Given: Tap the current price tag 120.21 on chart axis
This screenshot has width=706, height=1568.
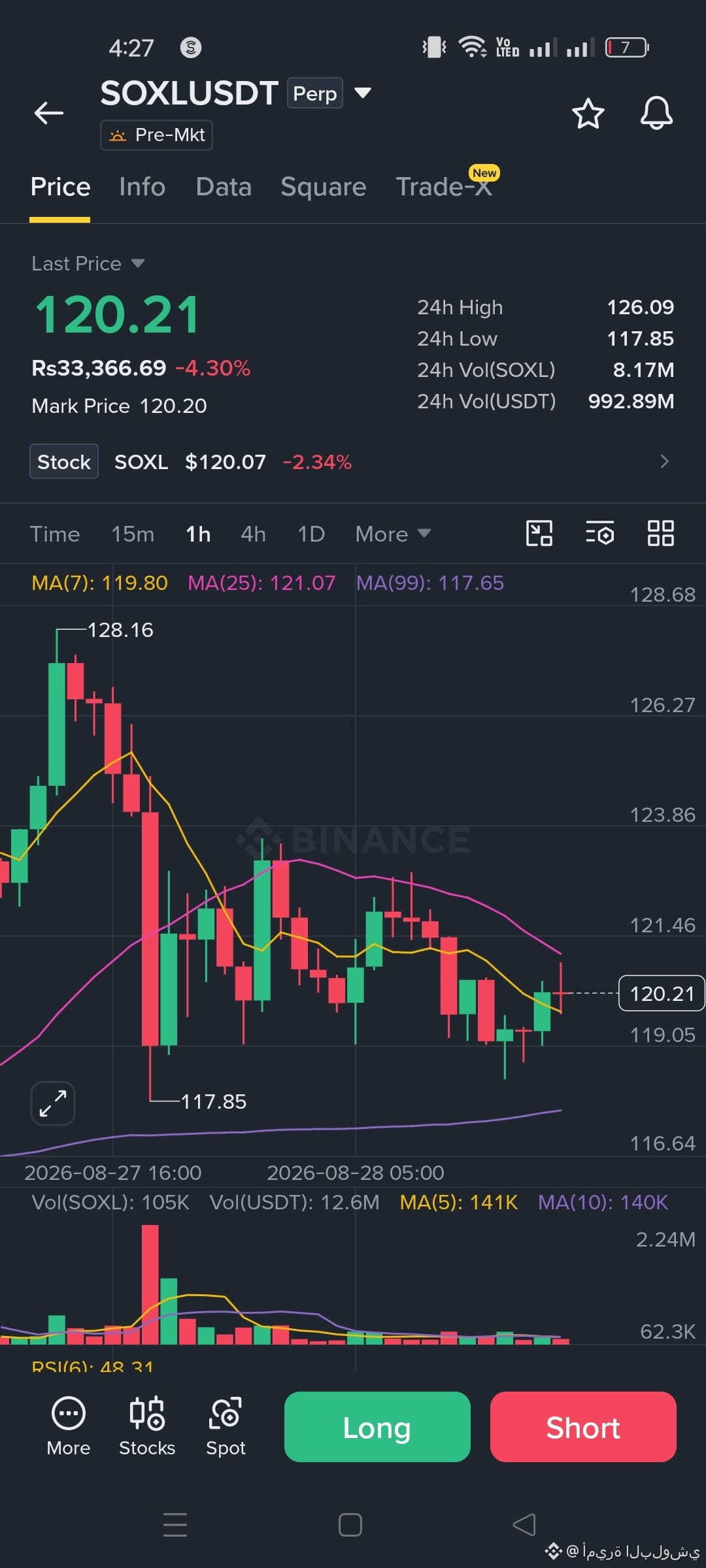Looking at the screenshot, I should pyautogui.click(x=662, y=993).
